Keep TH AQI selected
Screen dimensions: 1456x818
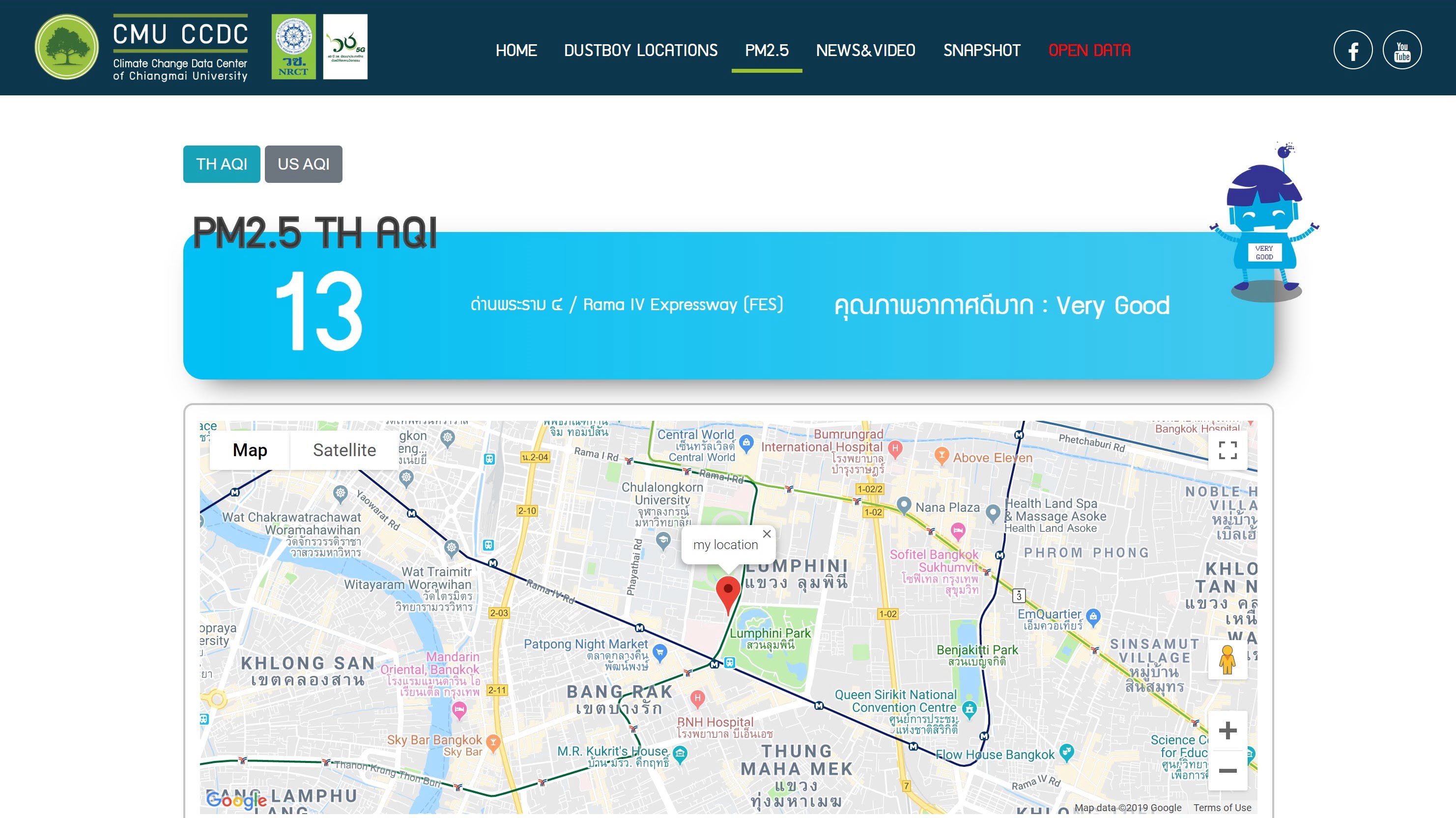coord(222,164)
